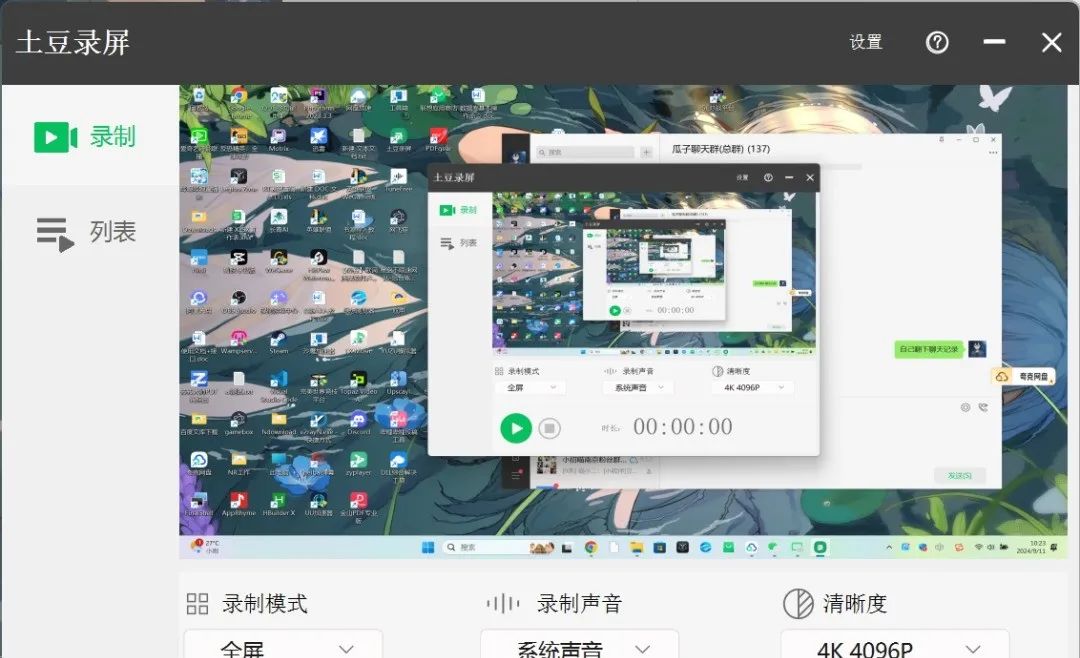This screenshot has height=658, width=1080.
Task: Expand the 录制模式 dropdown showing 全屏
Action: [x=283, y=648]
